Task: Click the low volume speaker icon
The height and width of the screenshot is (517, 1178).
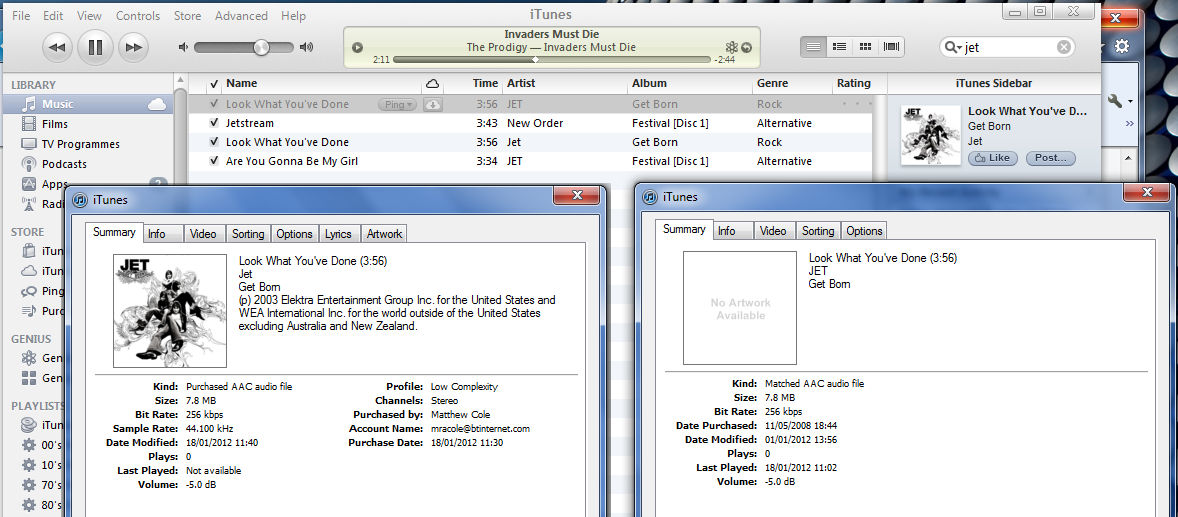Action: 183,47
